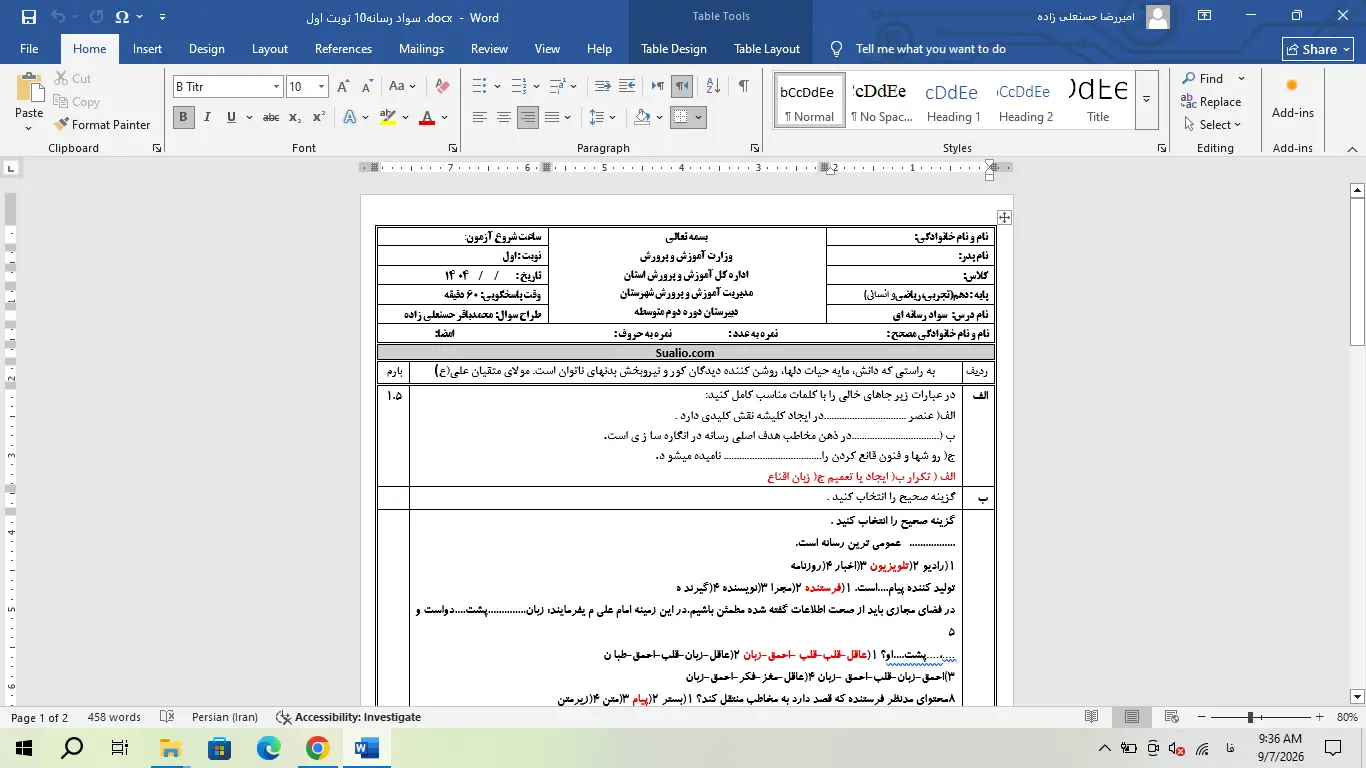Open the Add-ins button
1366x768 pixels.
(1292, 98)
